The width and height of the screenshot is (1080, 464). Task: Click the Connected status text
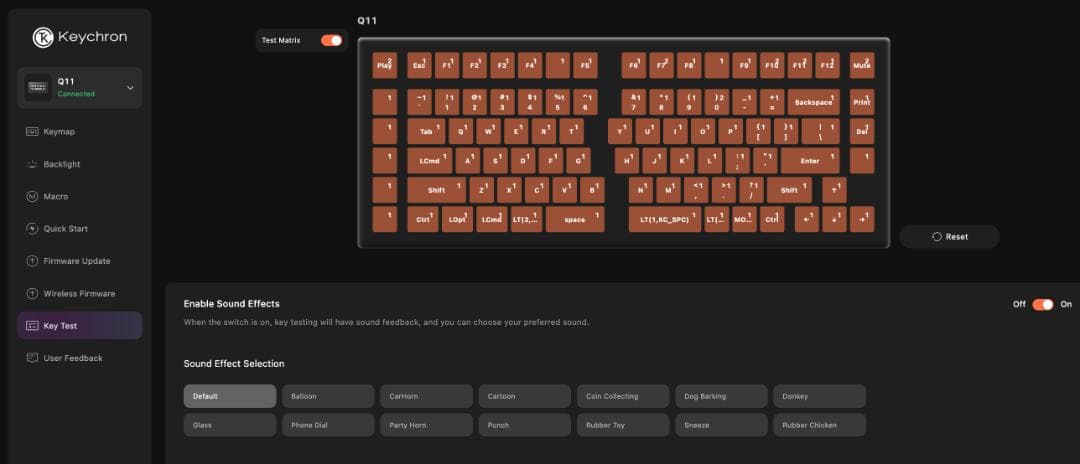[76, 94]
